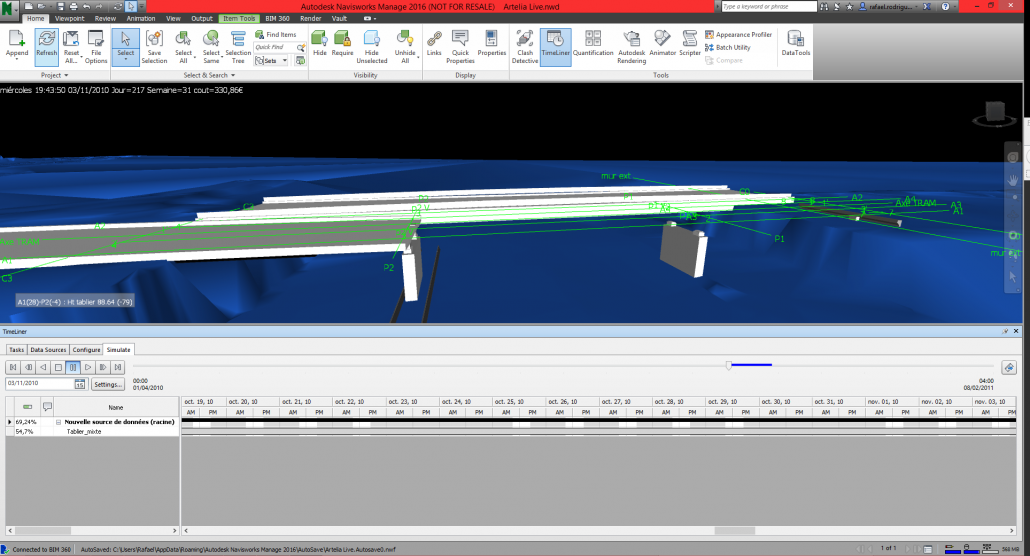Viewport: 1030px width, 556px height.
Task: Collapse the Nouvelle source de données tree node
Action: [59, 422]
